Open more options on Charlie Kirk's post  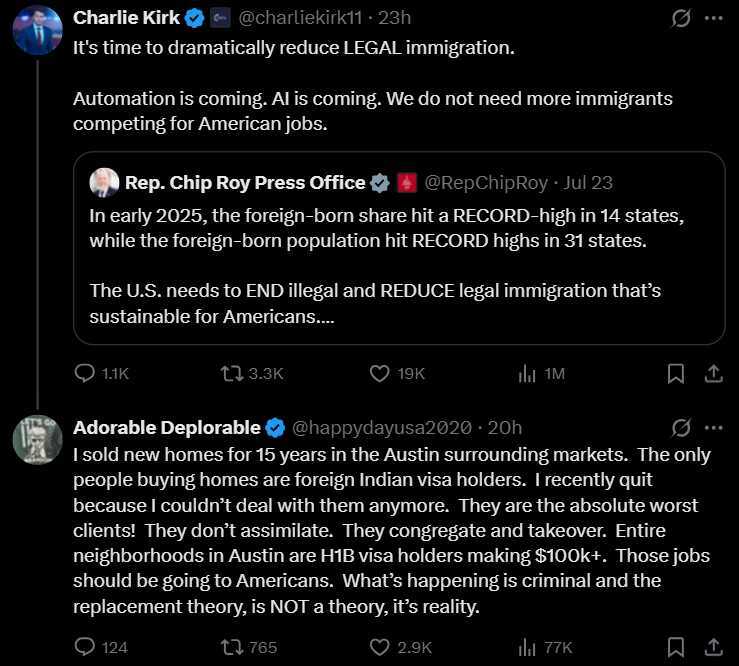tap(714, 18)
